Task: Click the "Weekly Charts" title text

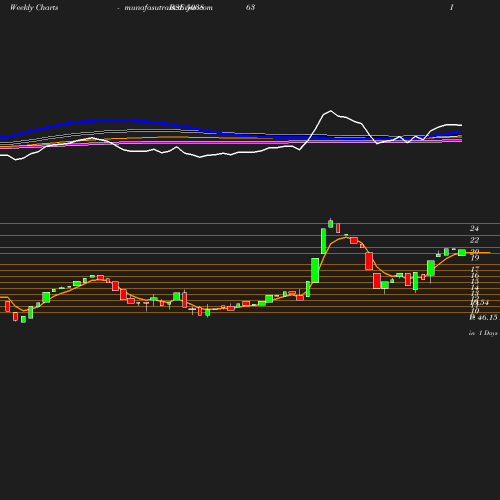Action: (34, 7)
